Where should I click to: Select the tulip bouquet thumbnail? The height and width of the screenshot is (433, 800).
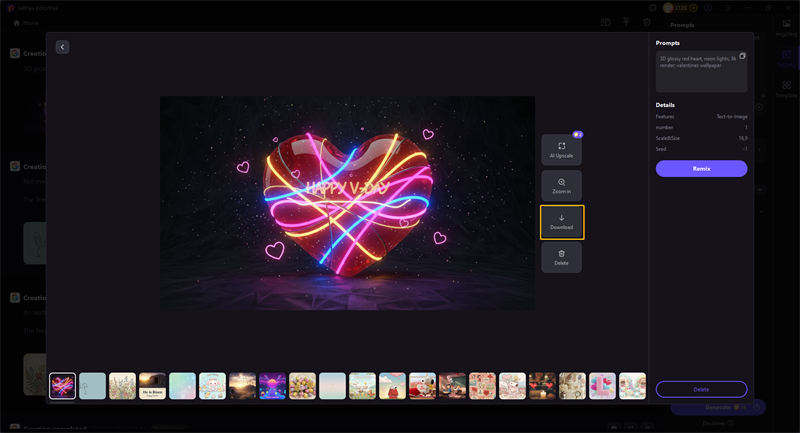tap(302, 386)
